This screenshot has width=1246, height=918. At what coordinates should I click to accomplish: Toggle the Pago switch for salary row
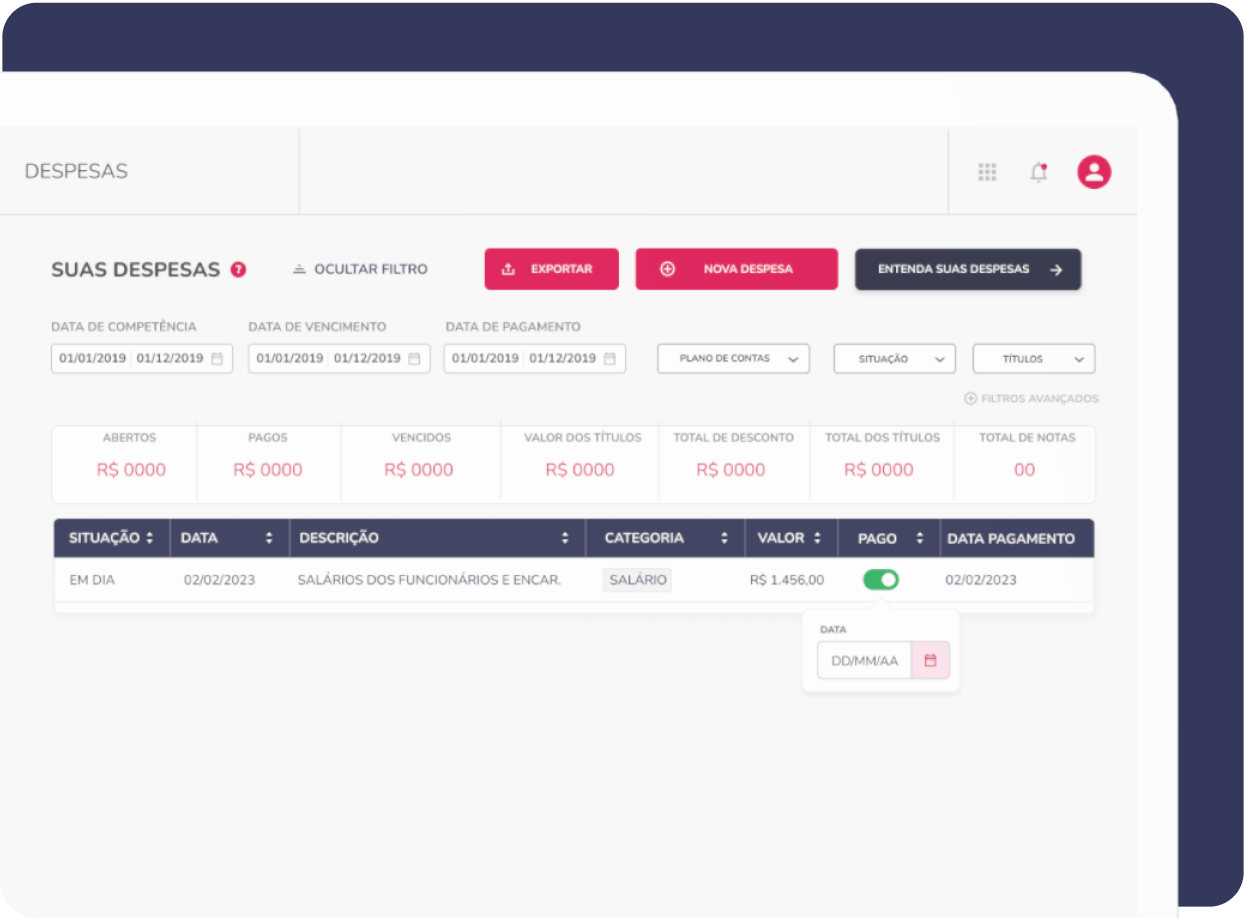(881, 579)
